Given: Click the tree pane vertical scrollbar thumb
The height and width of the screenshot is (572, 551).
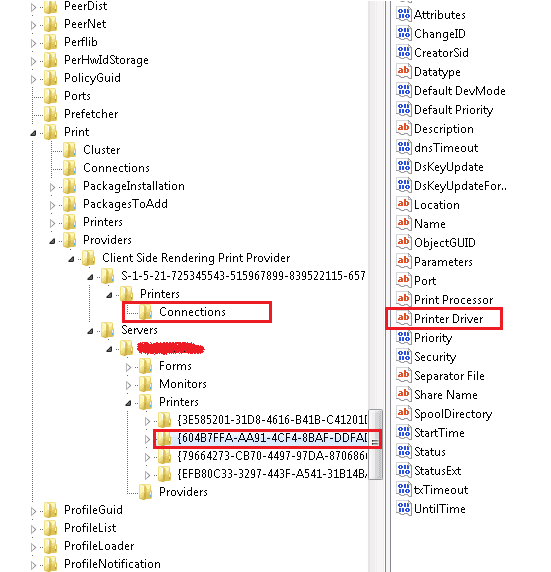Looking at the screenshot, I should click(375, 444).
